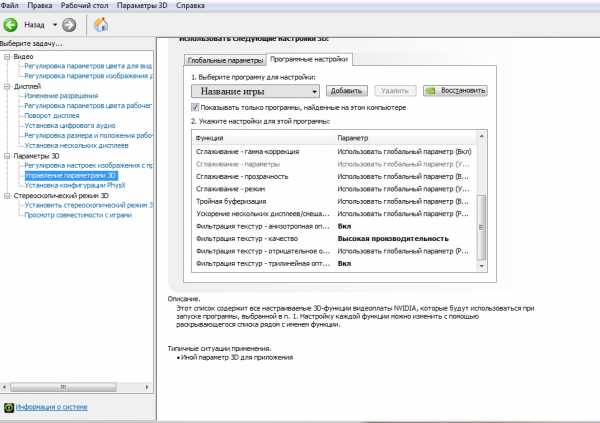Open Изменение разрешения task
Image resolution: width=600 pixels, height=423 pixels.
coord(61,96)
